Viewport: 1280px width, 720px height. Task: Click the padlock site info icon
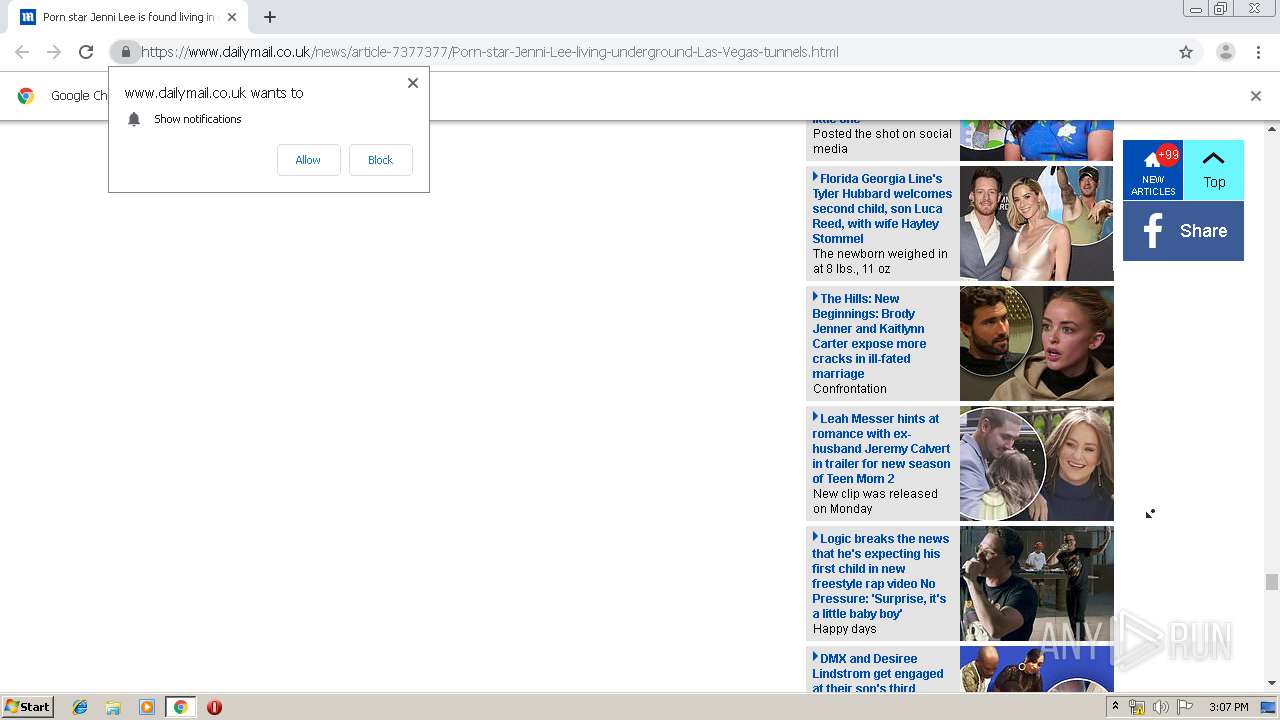click(x=125, y=52)
